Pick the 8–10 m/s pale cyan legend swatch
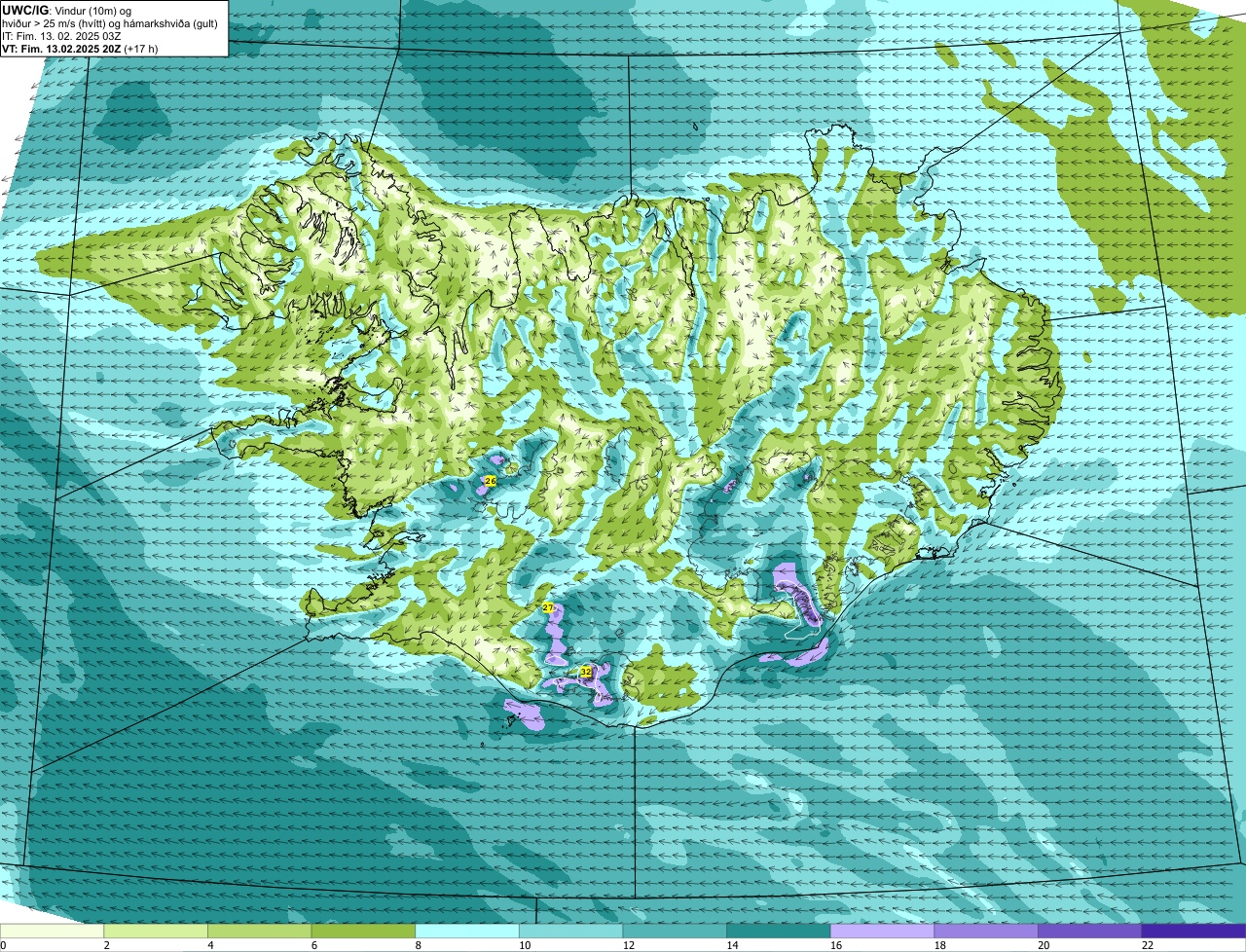The width and height of the screenshot is (1246, 952). (x=467, y=932)
